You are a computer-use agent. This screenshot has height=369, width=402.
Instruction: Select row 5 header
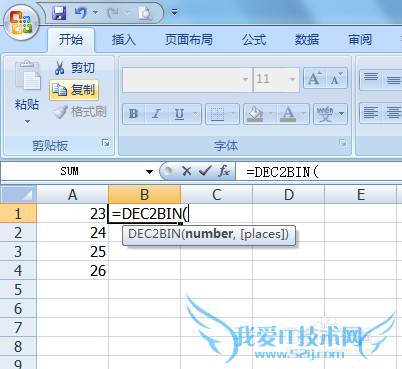click(x=18, y=289)
